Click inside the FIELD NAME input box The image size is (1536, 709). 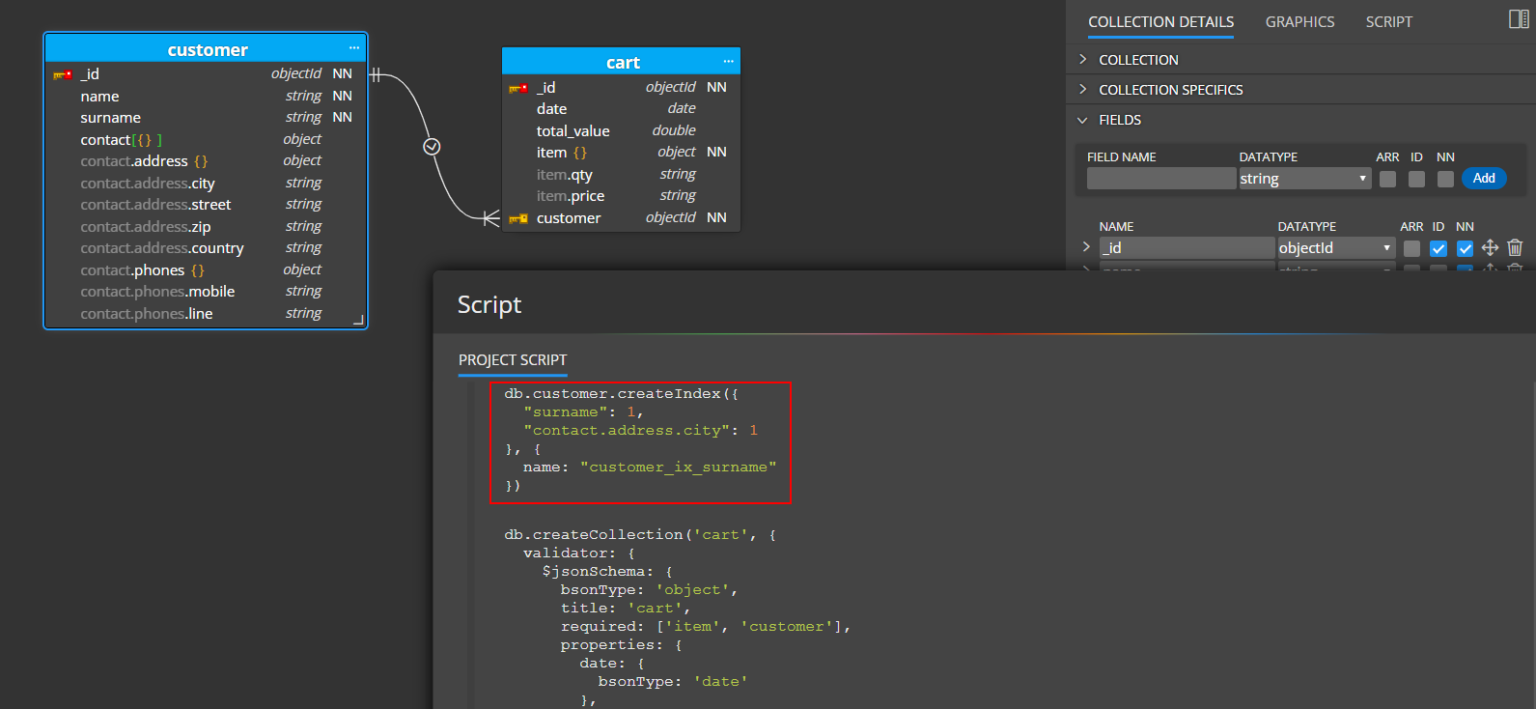[x=1160, y=177]
